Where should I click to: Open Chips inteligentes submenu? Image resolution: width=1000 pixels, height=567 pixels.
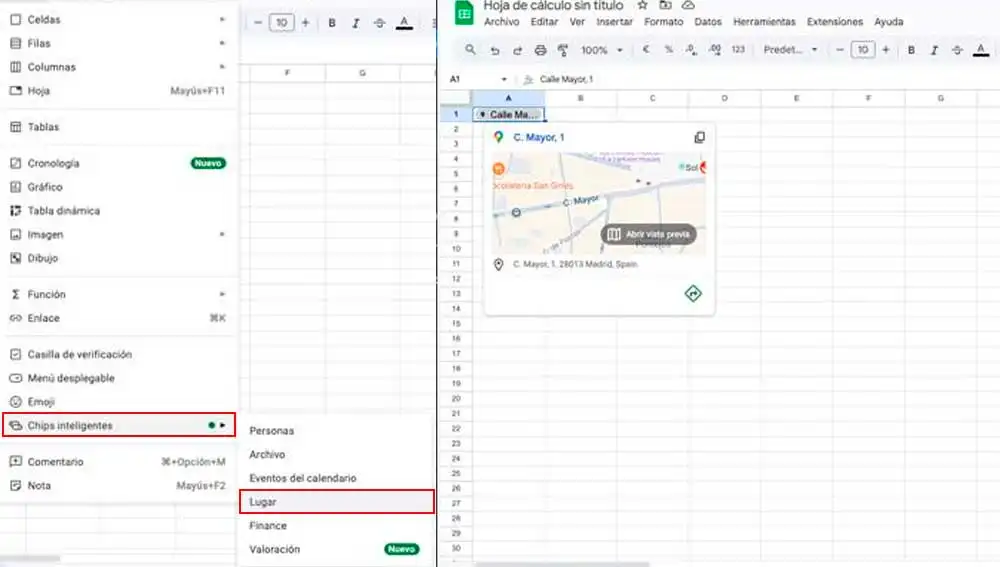click(x=119, y=425)
